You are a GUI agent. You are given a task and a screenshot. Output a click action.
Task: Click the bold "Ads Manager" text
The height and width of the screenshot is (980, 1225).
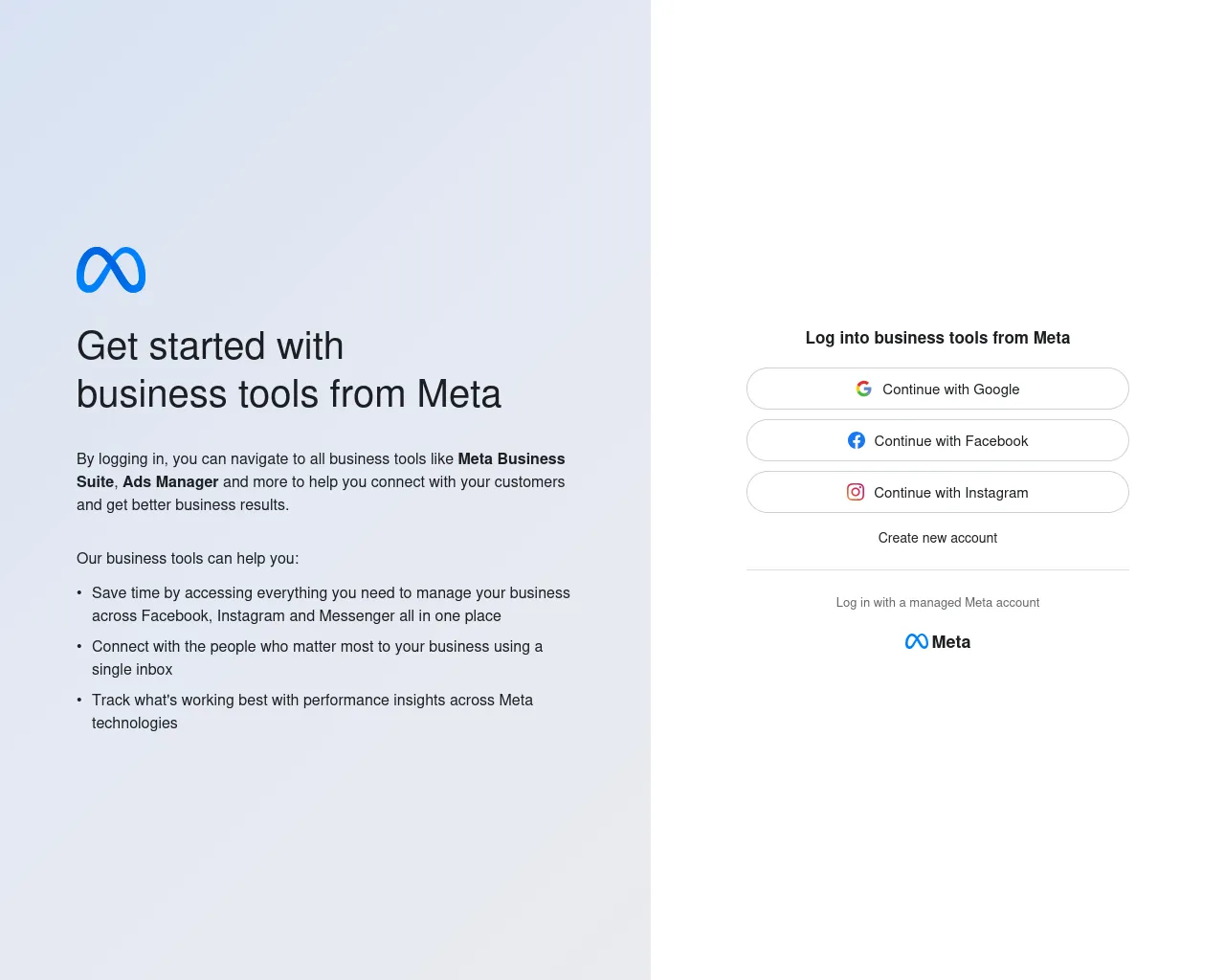(170, 482)
